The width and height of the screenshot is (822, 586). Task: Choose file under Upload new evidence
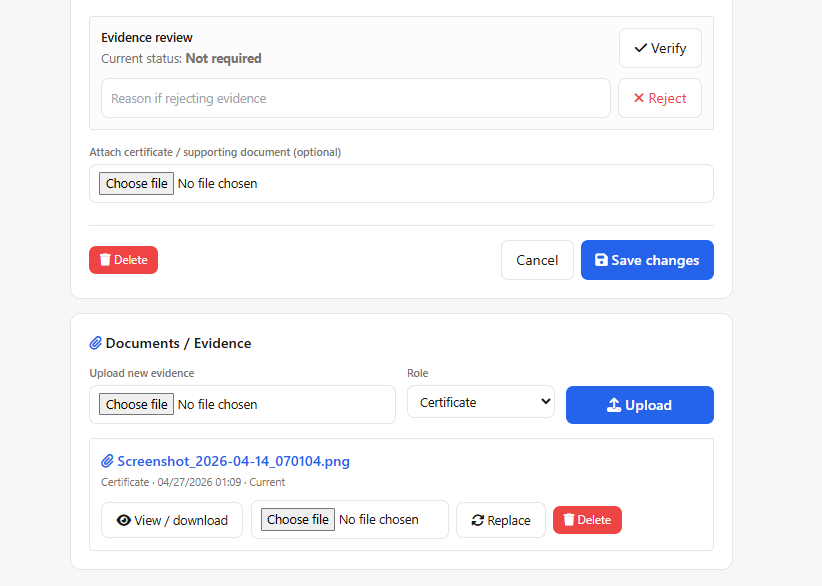click(x=136, y=405)
